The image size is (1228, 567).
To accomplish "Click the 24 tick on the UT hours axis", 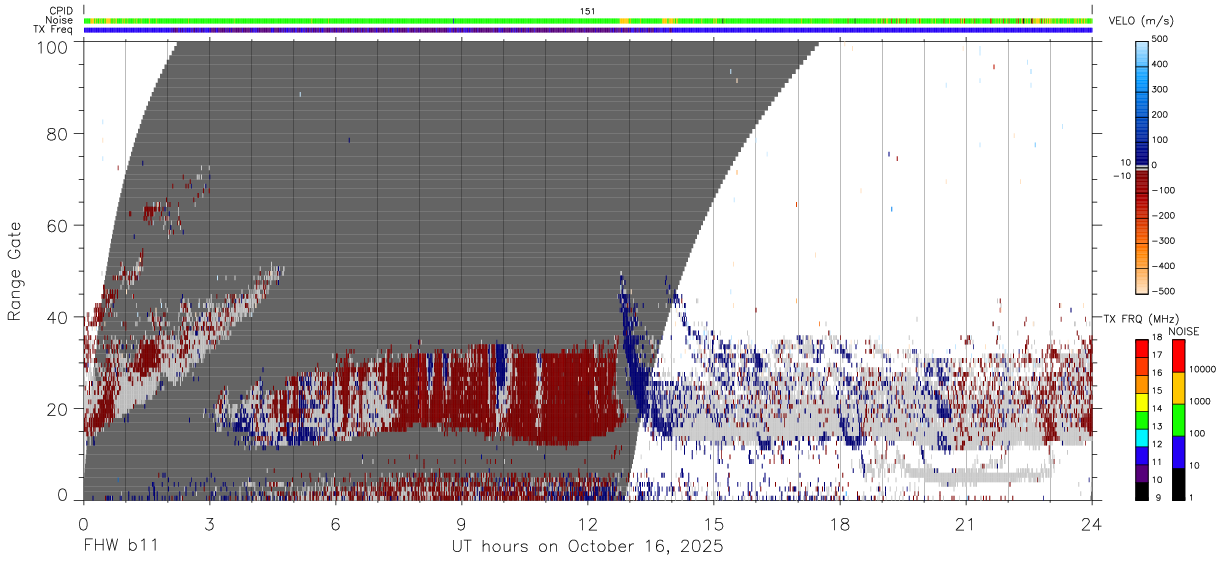I will point(1092,523).
